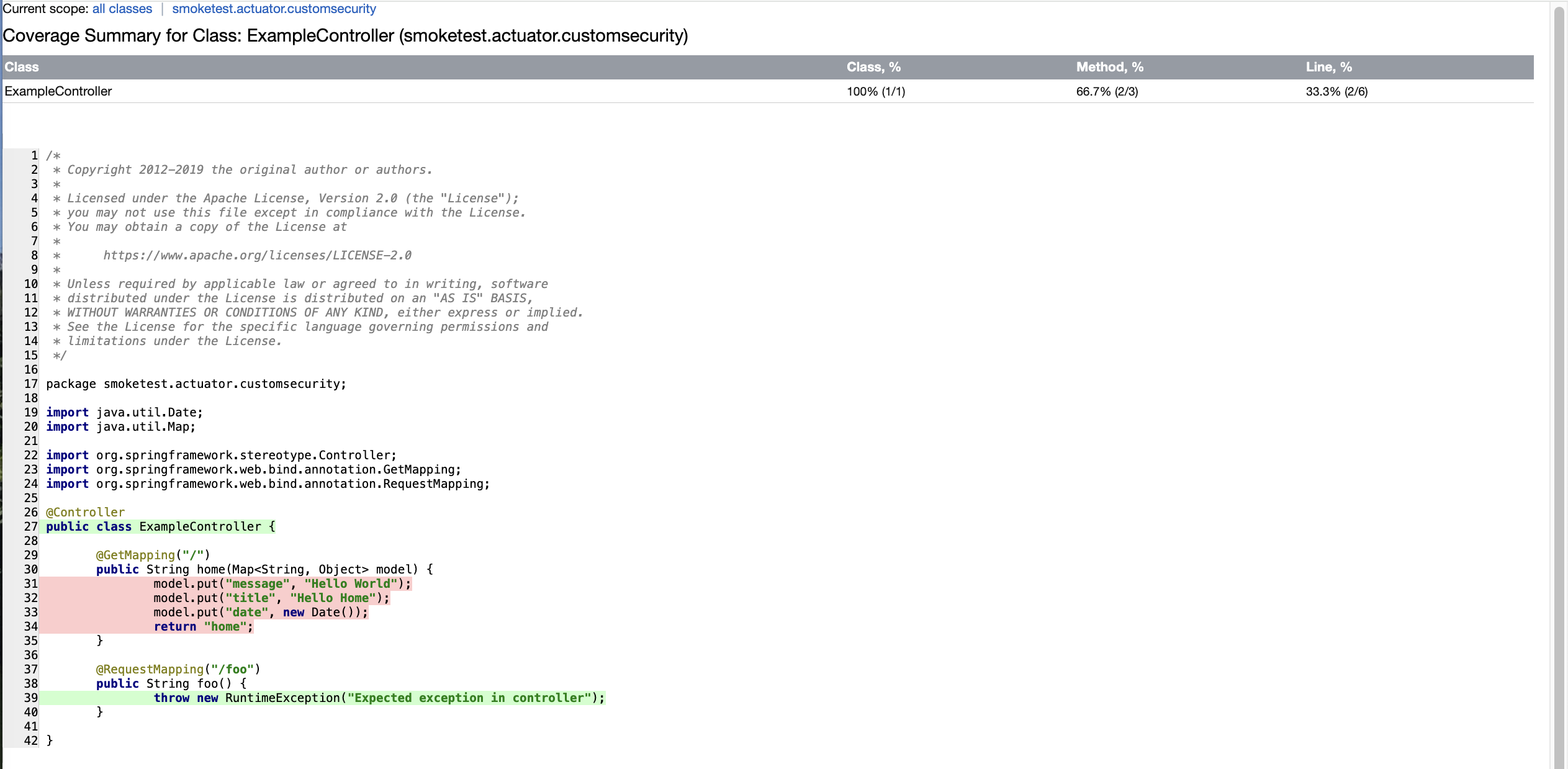Click the @RequestMapping("/foo") annotation
Image resolution: width=1568 pixels, height=769 pixels.
(x=178, y=669)
